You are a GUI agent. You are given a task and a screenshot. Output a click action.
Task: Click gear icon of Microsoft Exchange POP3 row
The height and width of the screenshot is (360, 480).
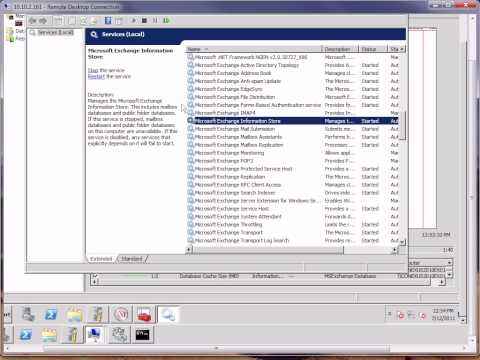tap(190, 161)
